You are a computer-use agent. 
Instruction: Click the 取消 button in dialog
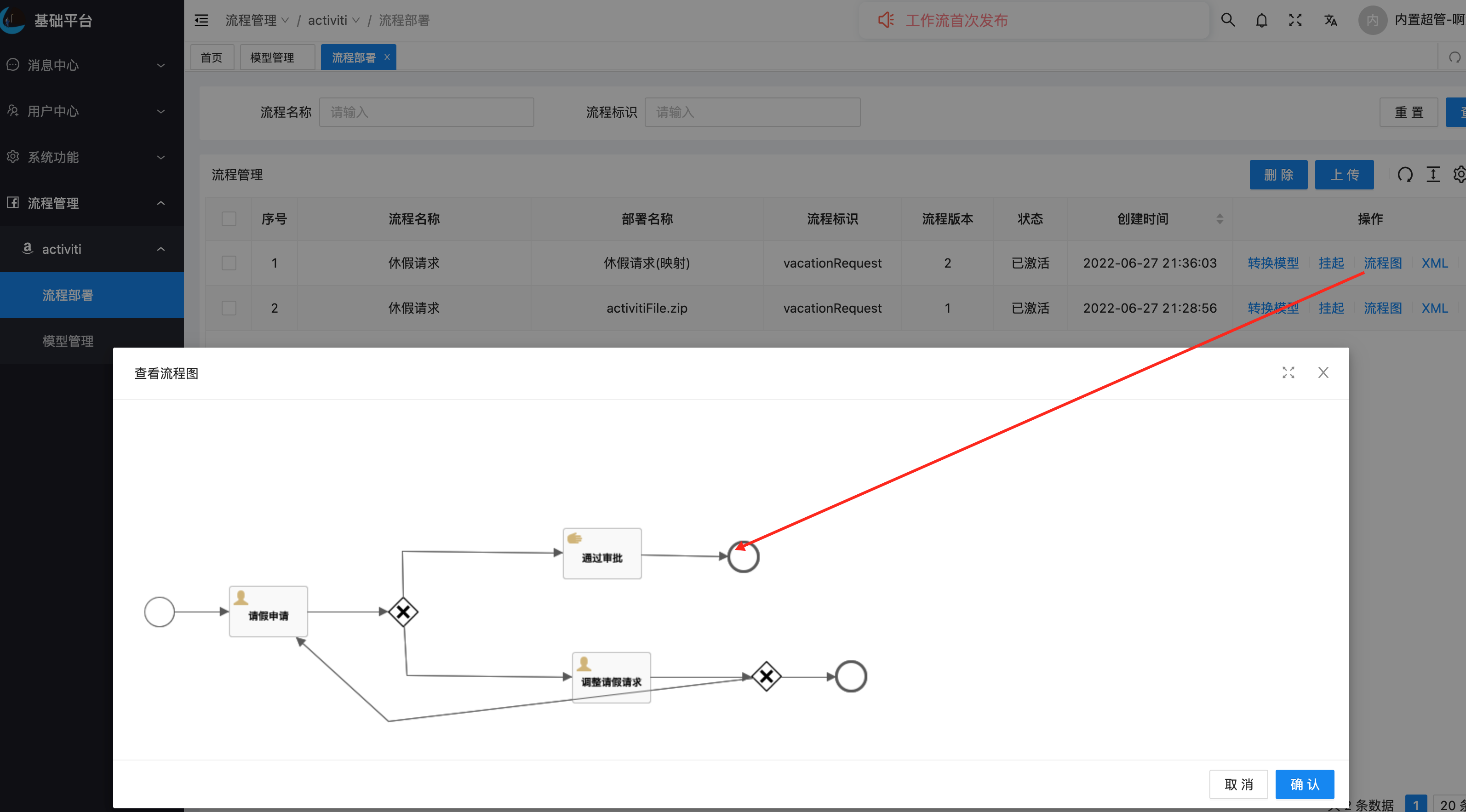pos(1238,784)
